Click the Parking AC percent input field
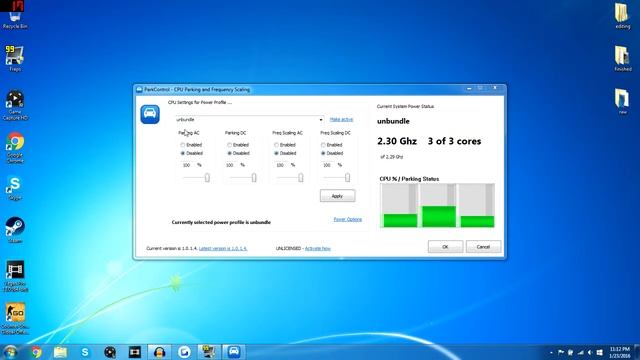The width and height of the screenshot is (640, 360). (x=187, y=165)
